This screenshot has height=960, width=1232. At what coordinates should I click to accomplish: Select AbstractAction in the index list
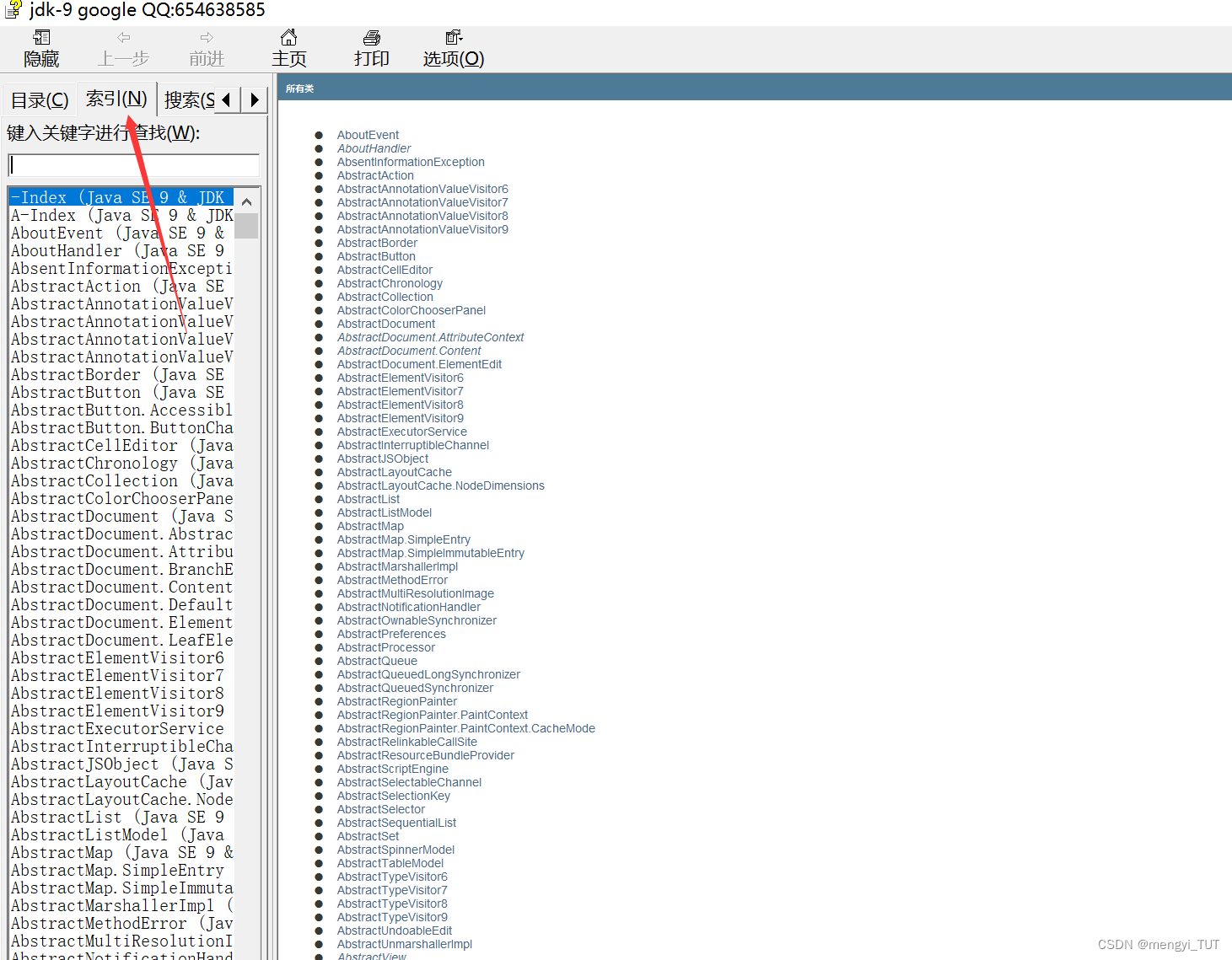click(x=121, y=286)
